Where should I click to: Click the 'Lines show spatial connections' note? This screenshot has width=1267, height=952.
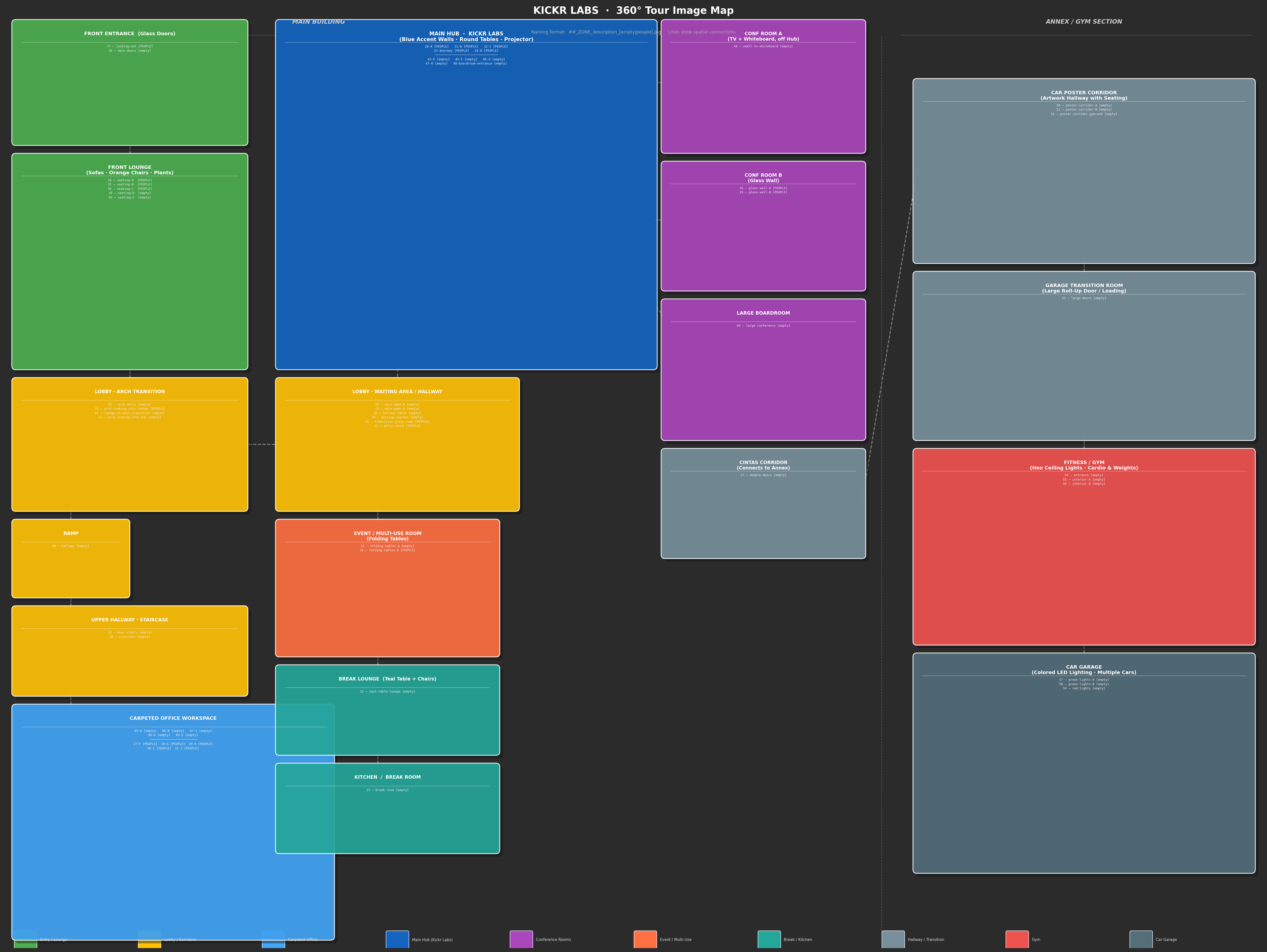[x=702, y=32]
